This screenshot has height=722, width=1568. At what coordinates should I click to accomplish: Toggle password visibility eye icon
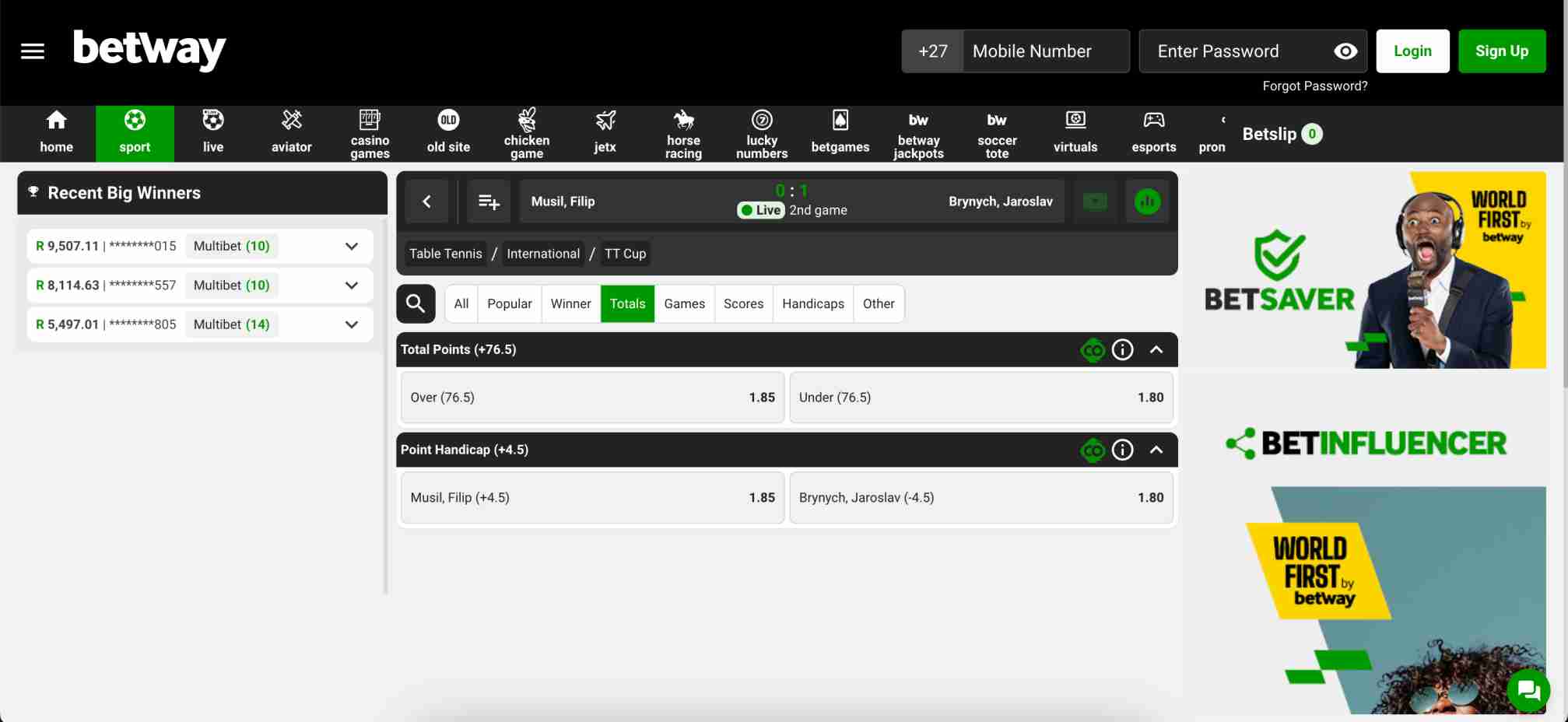point(1345,51)
